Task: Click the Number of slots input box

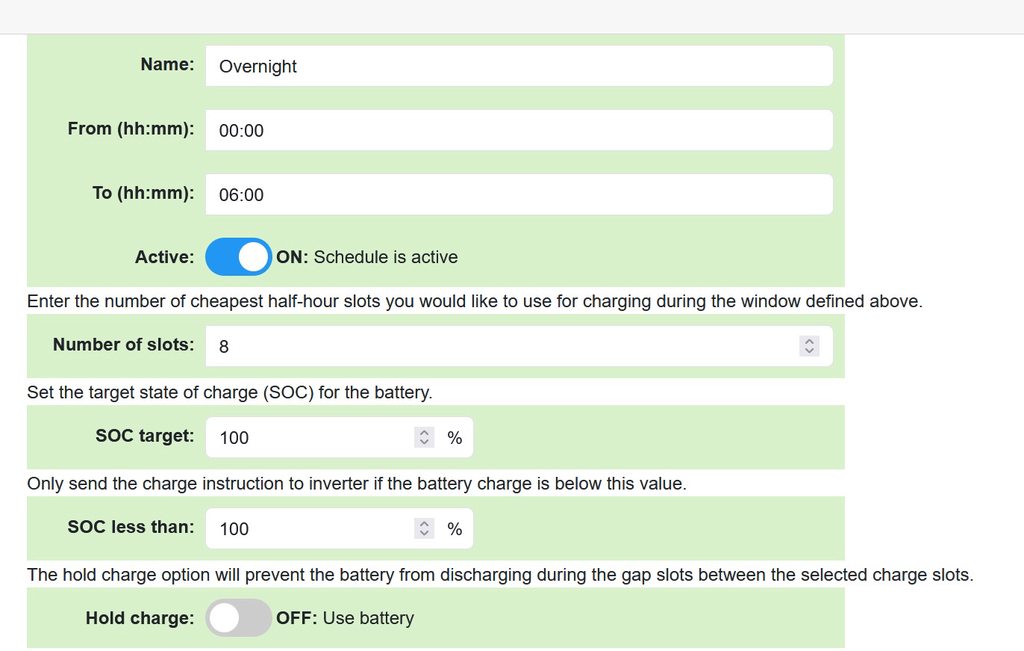Action: point(500,346)
